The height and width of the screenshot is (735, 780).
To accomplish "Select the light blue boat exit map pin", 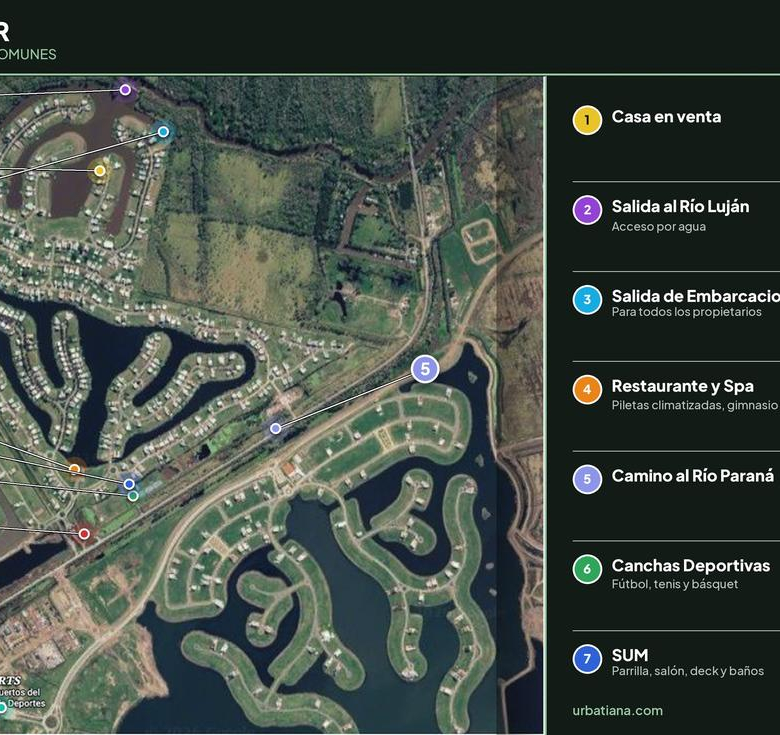I will point(163,132).
